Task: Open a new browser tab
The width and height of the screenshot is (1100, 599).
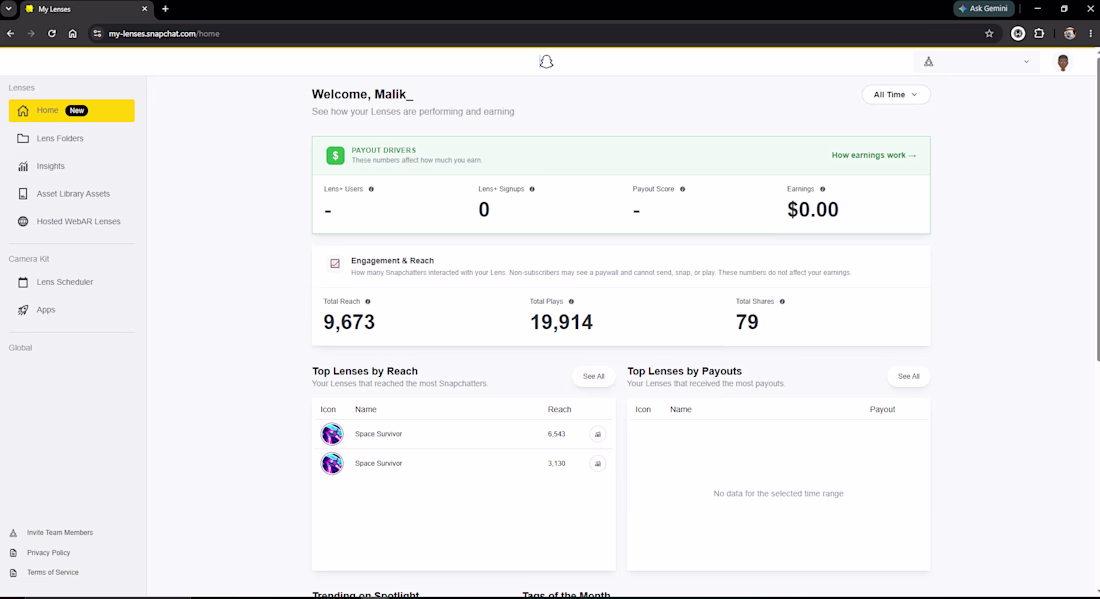Action: (x=166, y=9)
